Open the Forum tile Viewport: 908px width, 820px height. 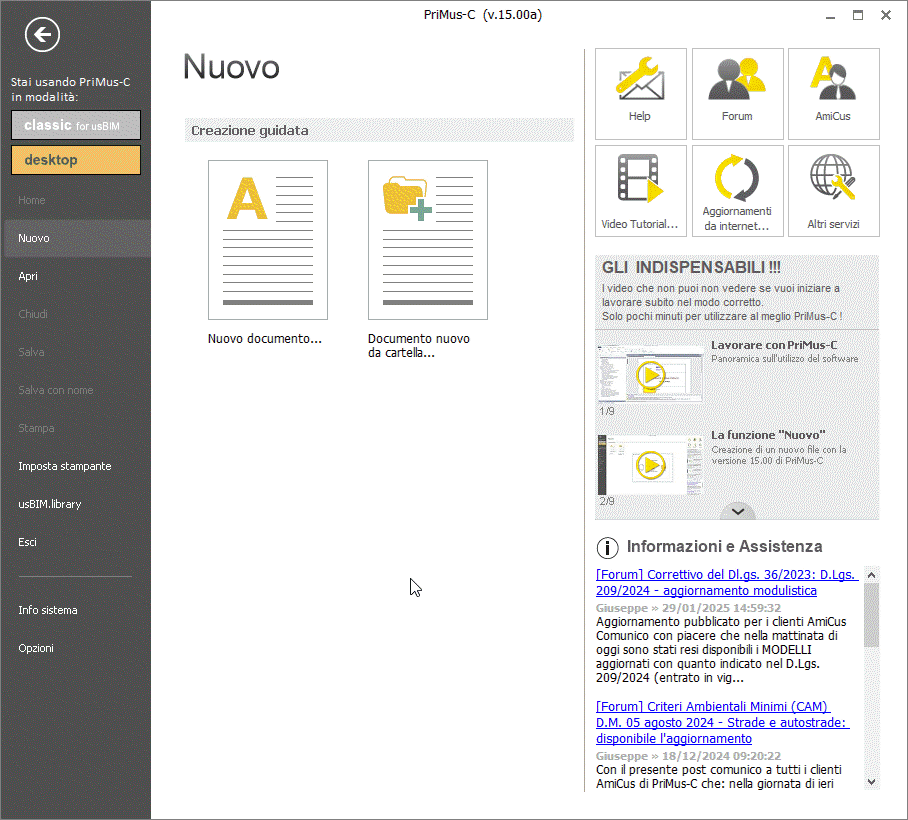[x=737, y=93]
